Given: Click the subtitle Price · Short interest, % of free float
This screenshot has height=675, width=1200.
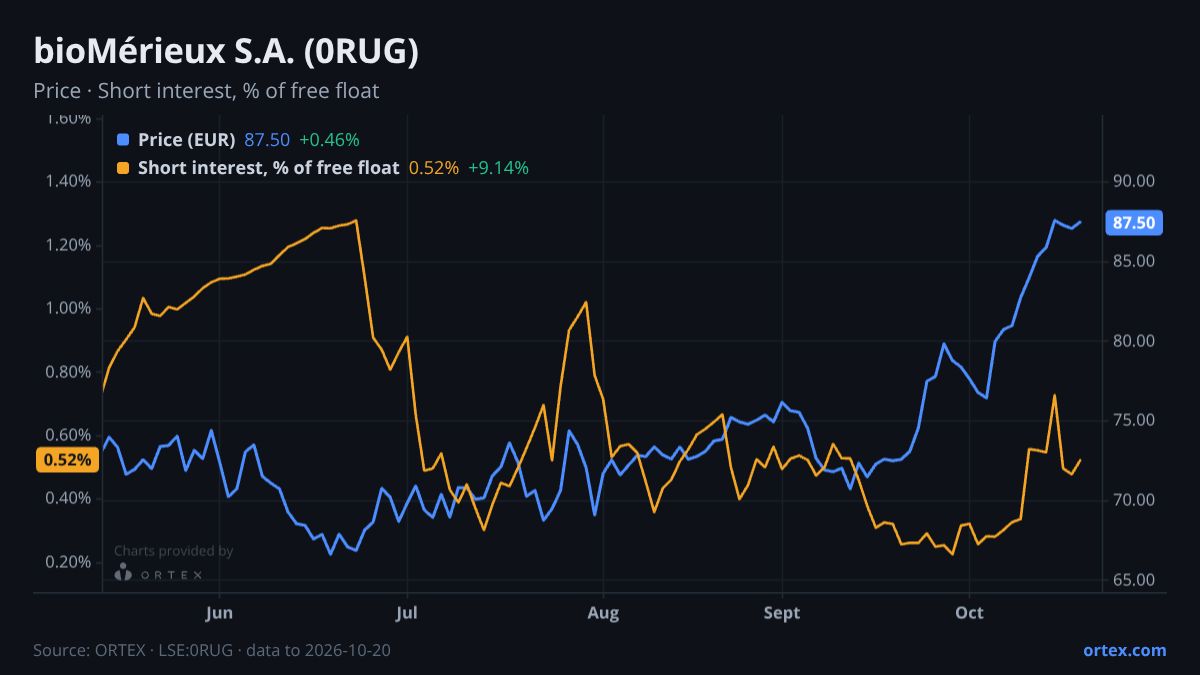Looking at the screenshot, I should (206, 91).
